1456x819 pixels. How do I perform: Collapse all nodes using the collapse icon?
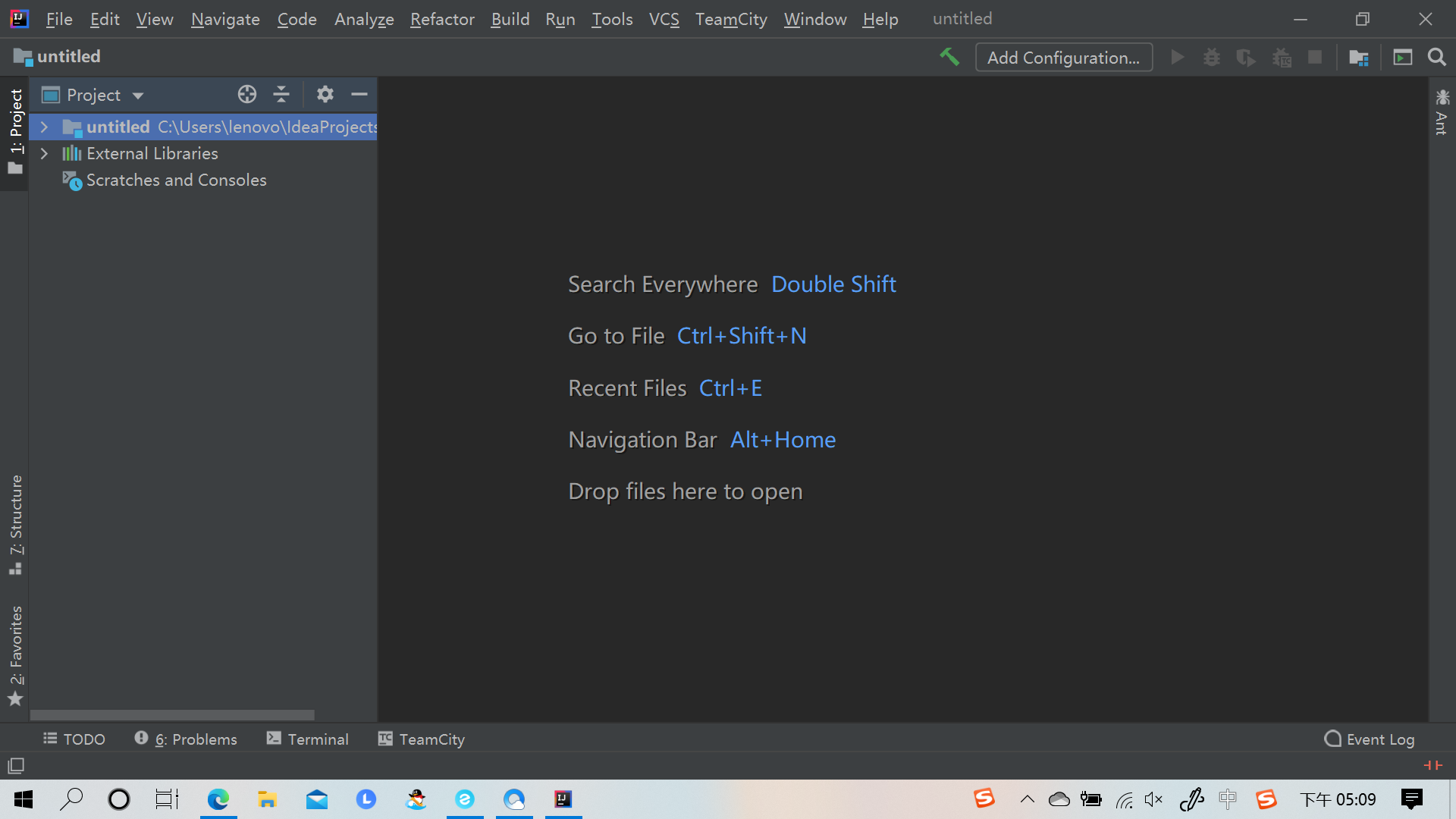pos(281,94)
